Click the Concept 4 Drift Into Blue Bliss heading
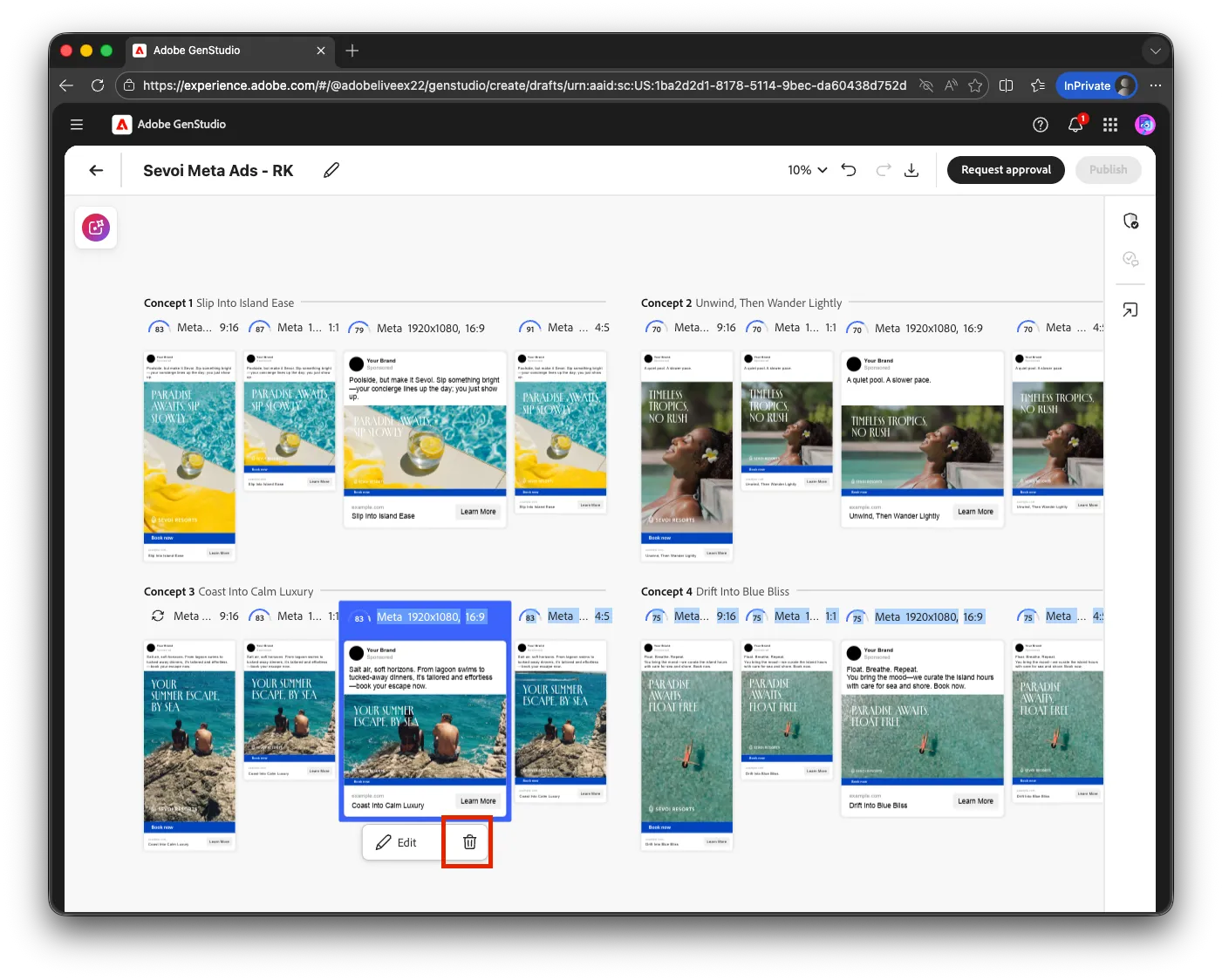This screenshot has width=1222, height=980. point(715,592)
